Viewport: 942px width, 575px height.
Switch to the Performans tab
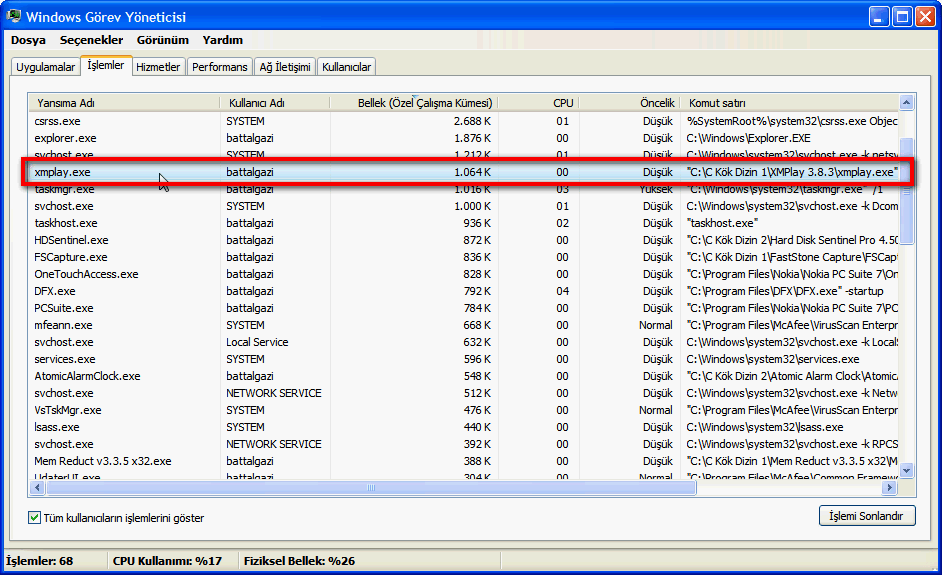[220, 67]
